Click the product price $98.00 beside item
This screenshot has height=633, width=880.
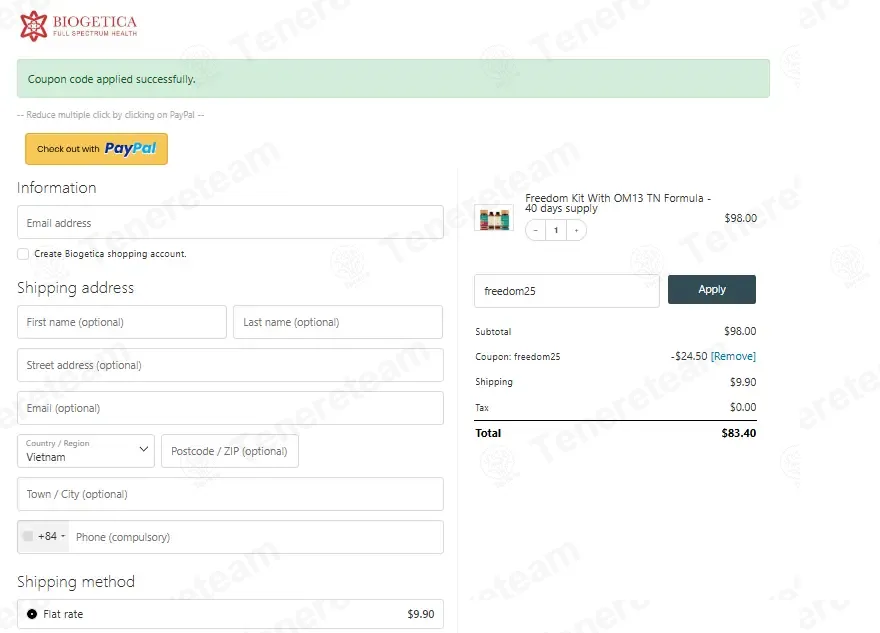click(x=740, y=218)
